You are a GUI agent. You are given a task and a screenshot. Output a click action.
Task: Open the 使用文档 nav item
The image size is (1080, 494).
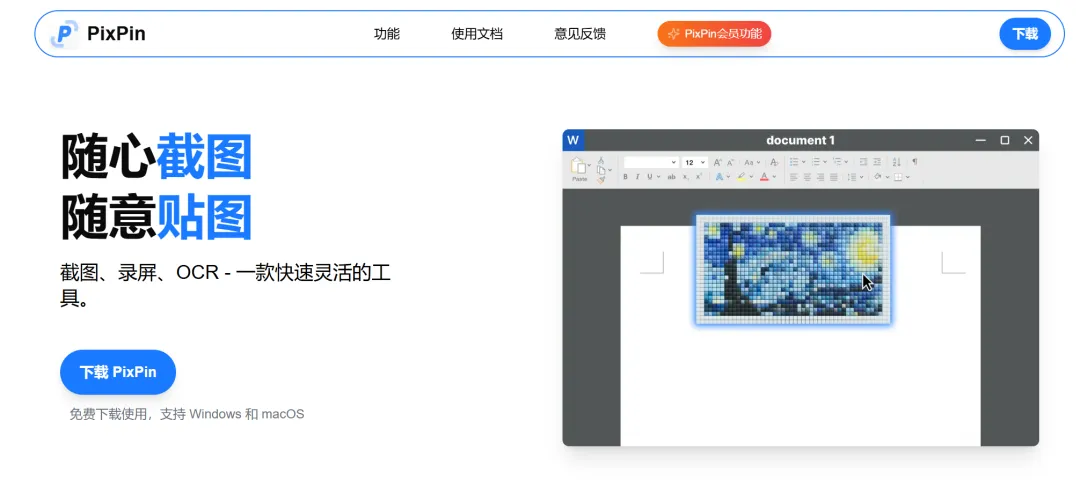tap(477, 34)
